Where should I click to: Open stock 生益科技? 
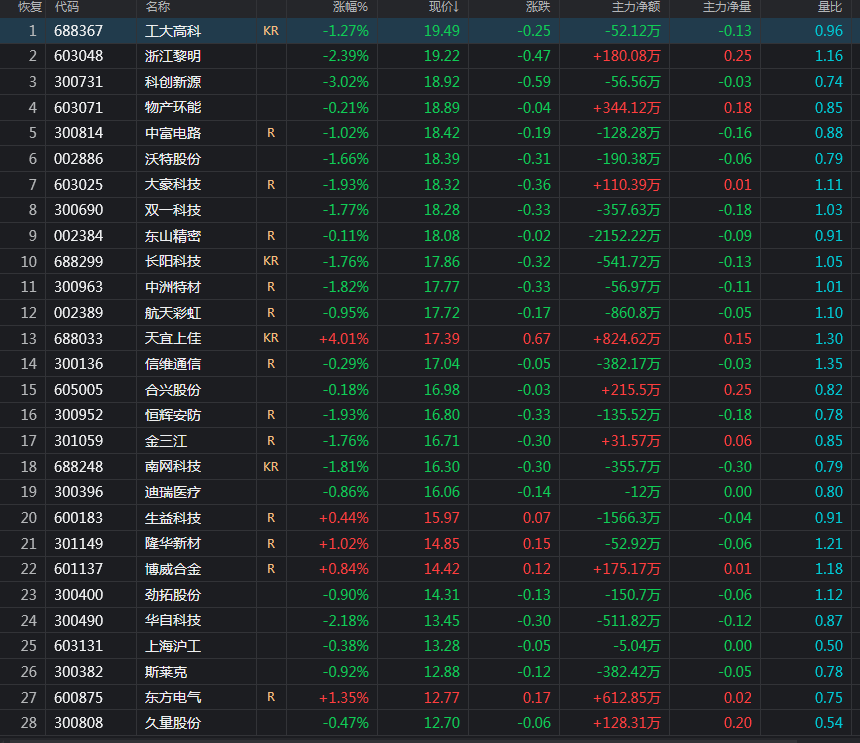173,518
